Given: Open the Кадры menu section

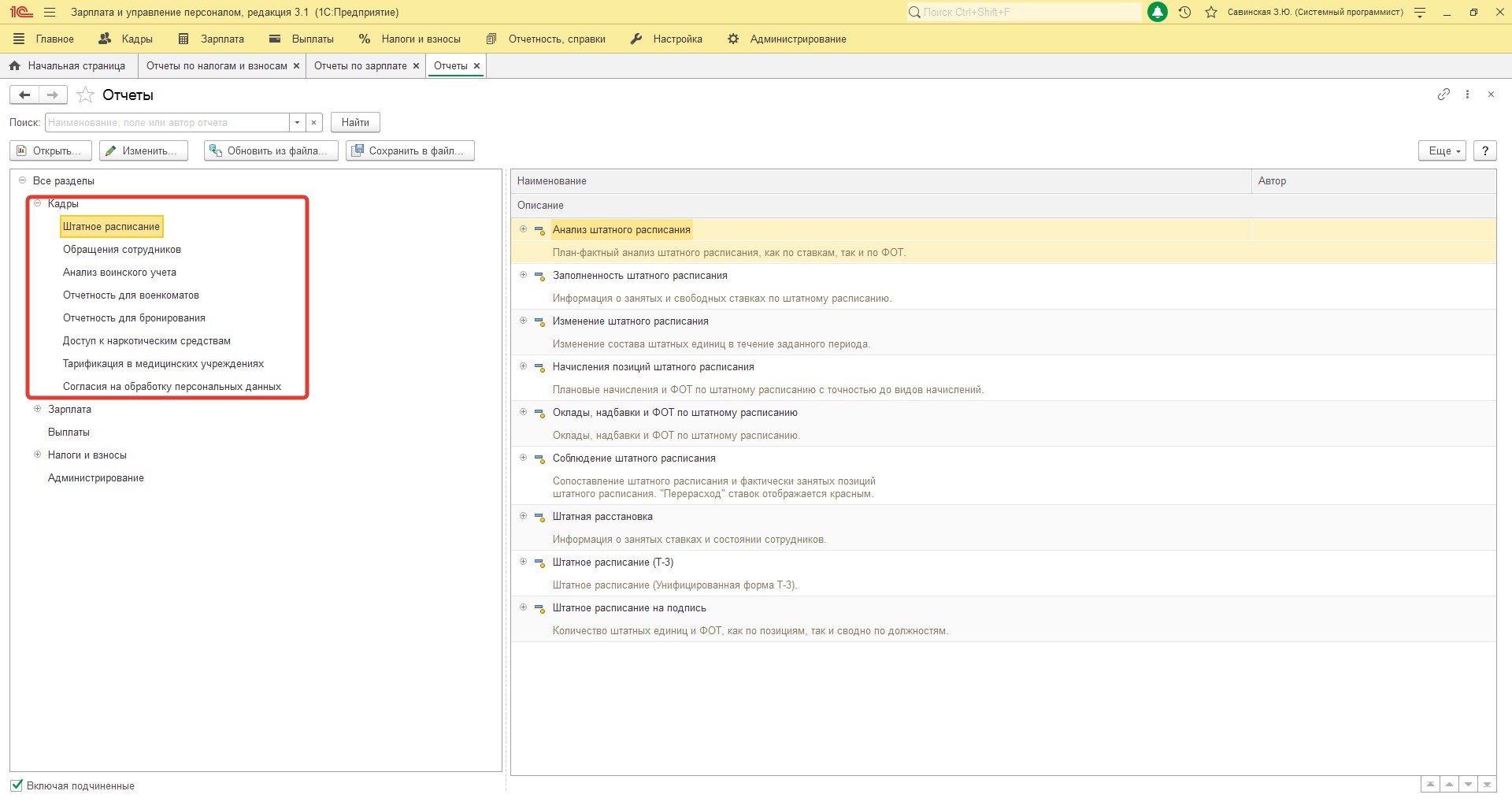Looking at the screenshot, I should 126,39.
